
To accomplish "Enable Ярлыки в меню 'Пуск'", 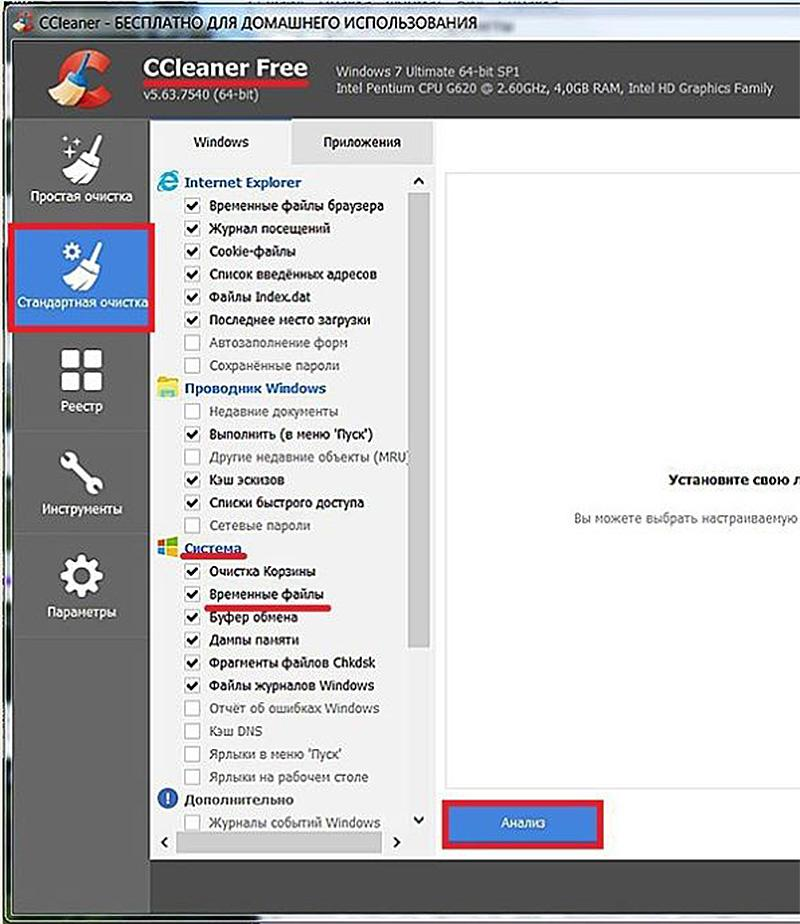I will (x=192, y=754).
